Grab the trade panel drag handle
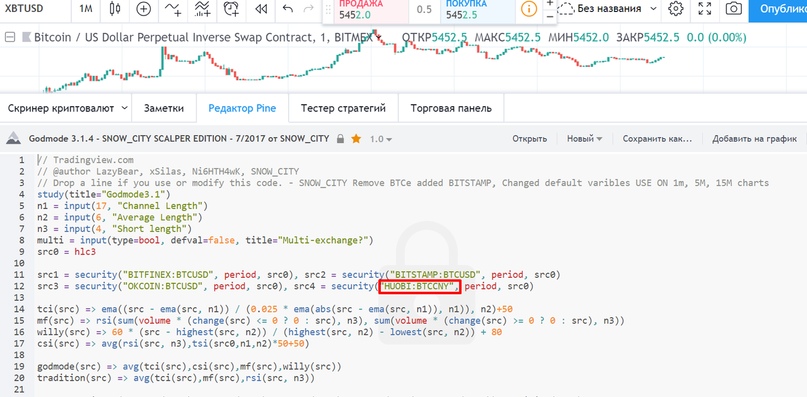This screenshot has width=807, height=397. click(327, 9)
